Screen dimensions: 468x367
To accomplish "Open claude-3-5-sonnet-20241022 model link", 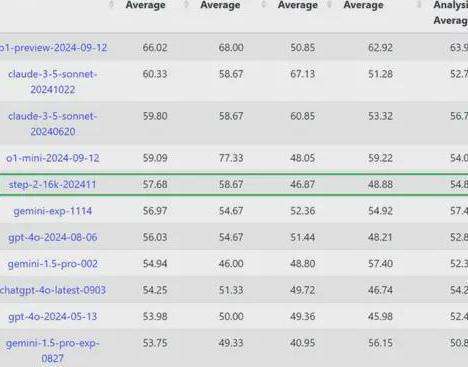I will [x=53, y=82].
